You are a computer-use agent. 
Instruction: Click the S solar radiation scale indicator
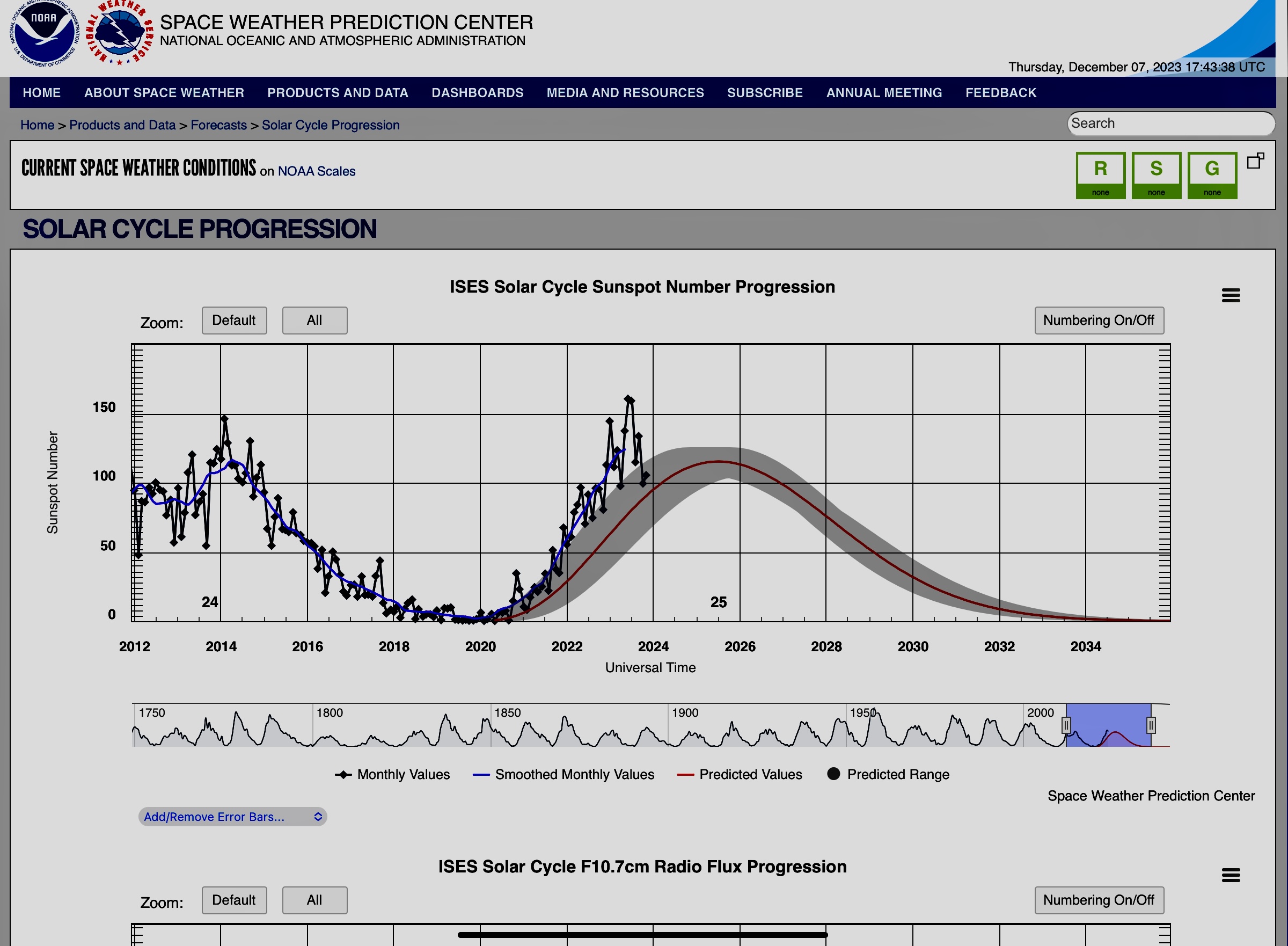[1156, 175]
